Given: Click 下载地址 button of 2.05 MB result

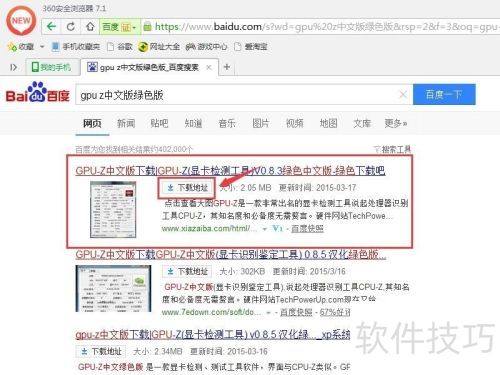Looking at the screenshot, I should [x=187, y=188].
